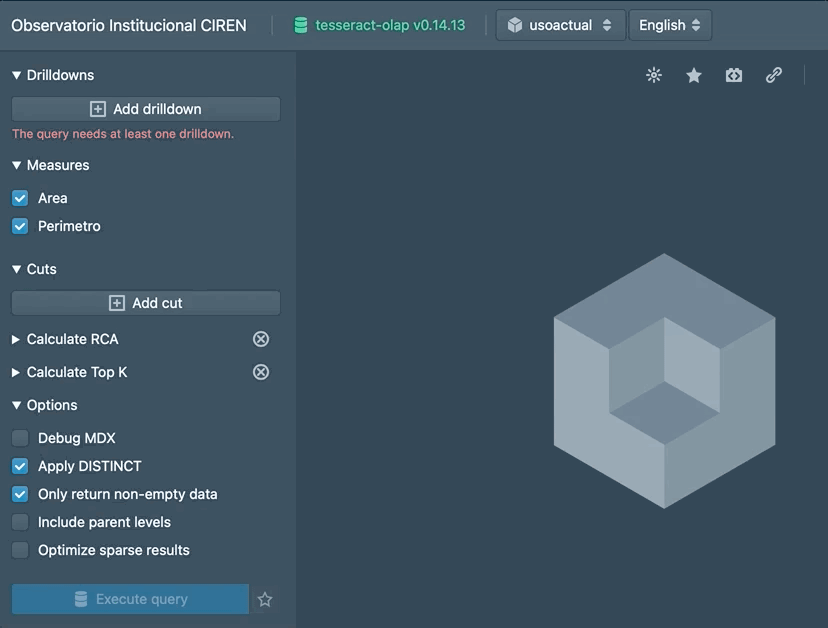Uncheck the Perimetro measure

pyautogui.click(x=20, y=226)
